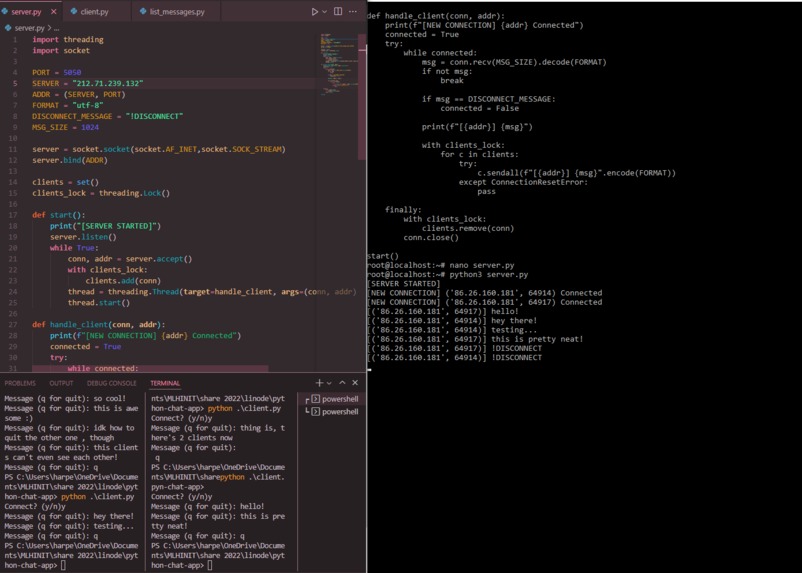Click the left VS Code terminal prompt cursor
The width and height of the screenshot is (802, 573).
pos(63,565)
